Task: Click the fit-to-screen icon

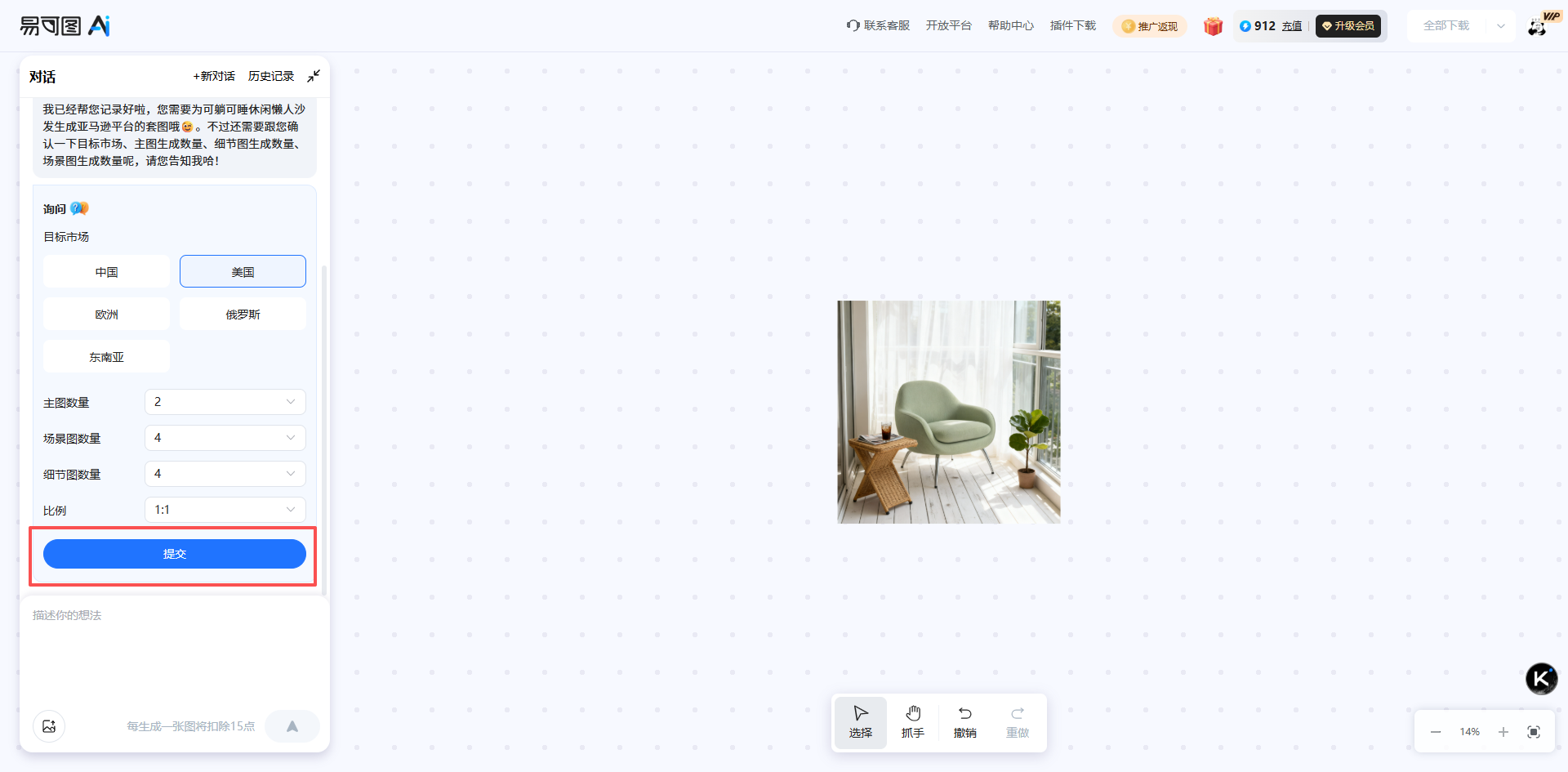Action: coord(1534,732)
